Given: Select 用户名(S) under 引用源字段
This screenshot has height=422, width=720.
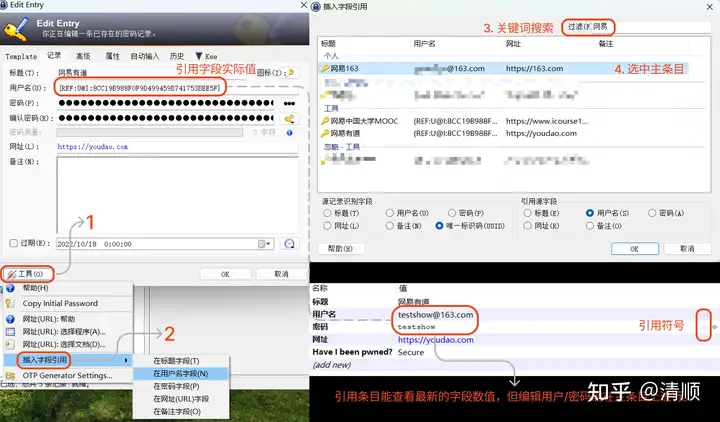Looking at the screenshot, I should [590, 213].
